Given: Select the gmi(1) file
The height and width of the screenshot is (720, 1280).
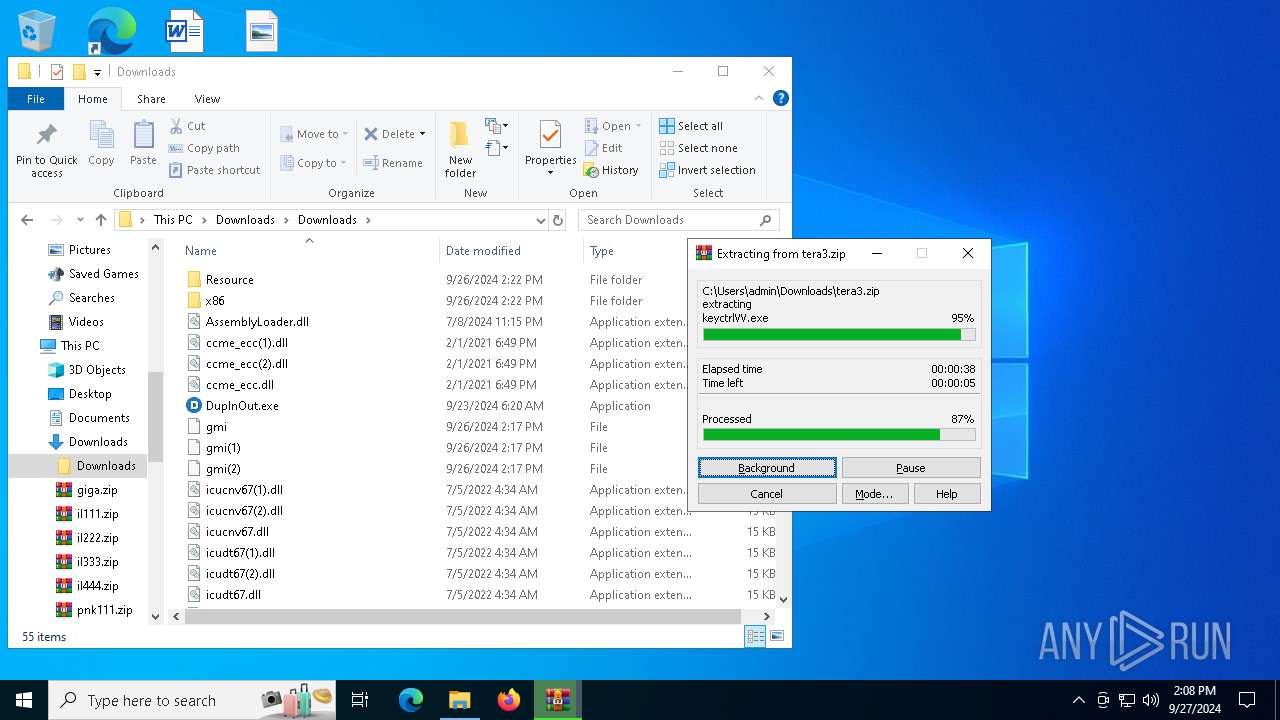Looking at the screenshot, I should click(x=223, y=448).
